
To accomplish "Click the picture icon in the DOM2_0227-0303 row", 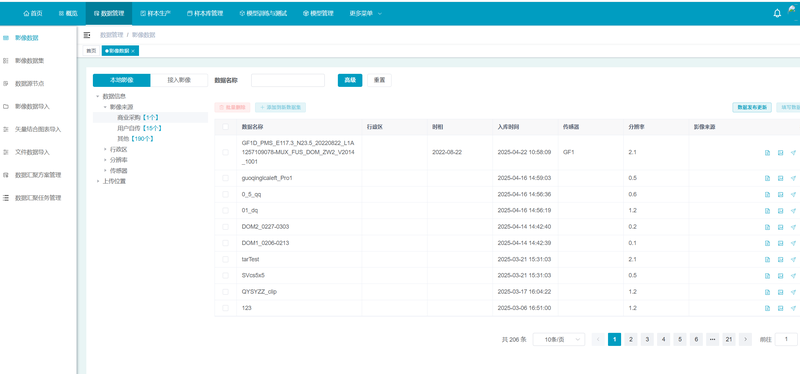I will (x=780, y=227).
